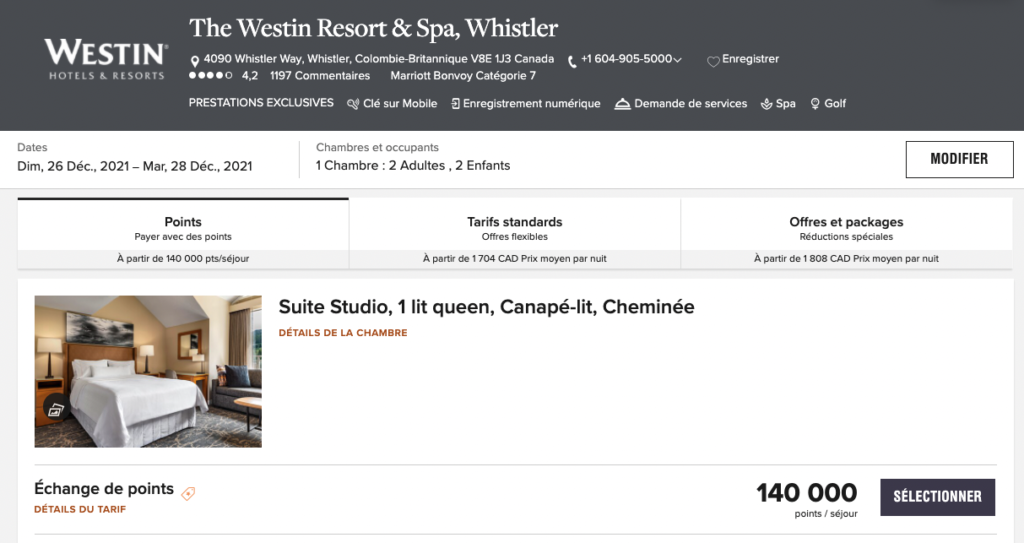Click the tag icon beside Échange de points
Viewport: 1024px width, 543px height.
coord(188,493)
